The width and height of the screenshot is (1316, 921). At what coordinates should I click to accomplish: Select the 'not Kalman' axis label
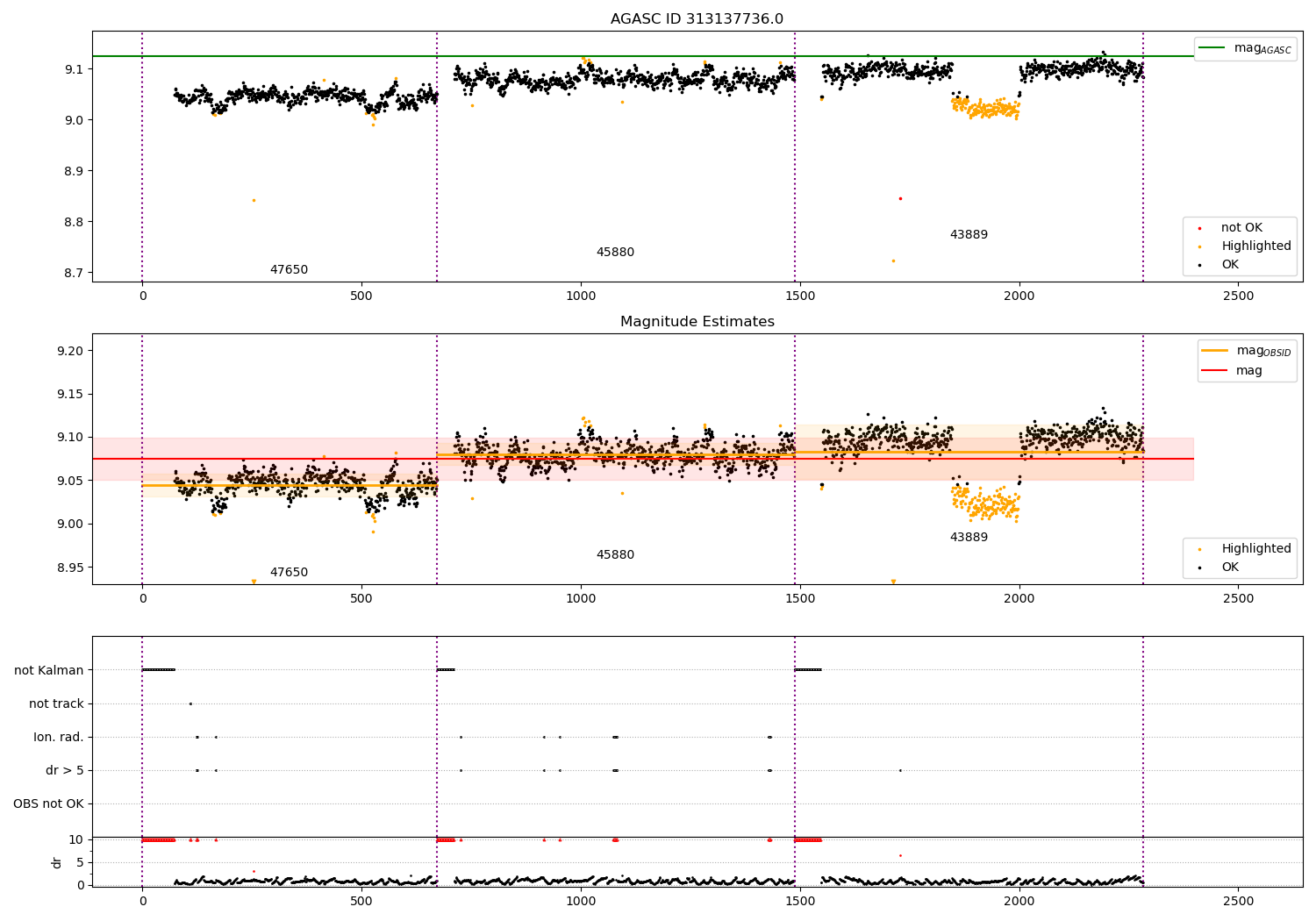(x=49, y=671)
